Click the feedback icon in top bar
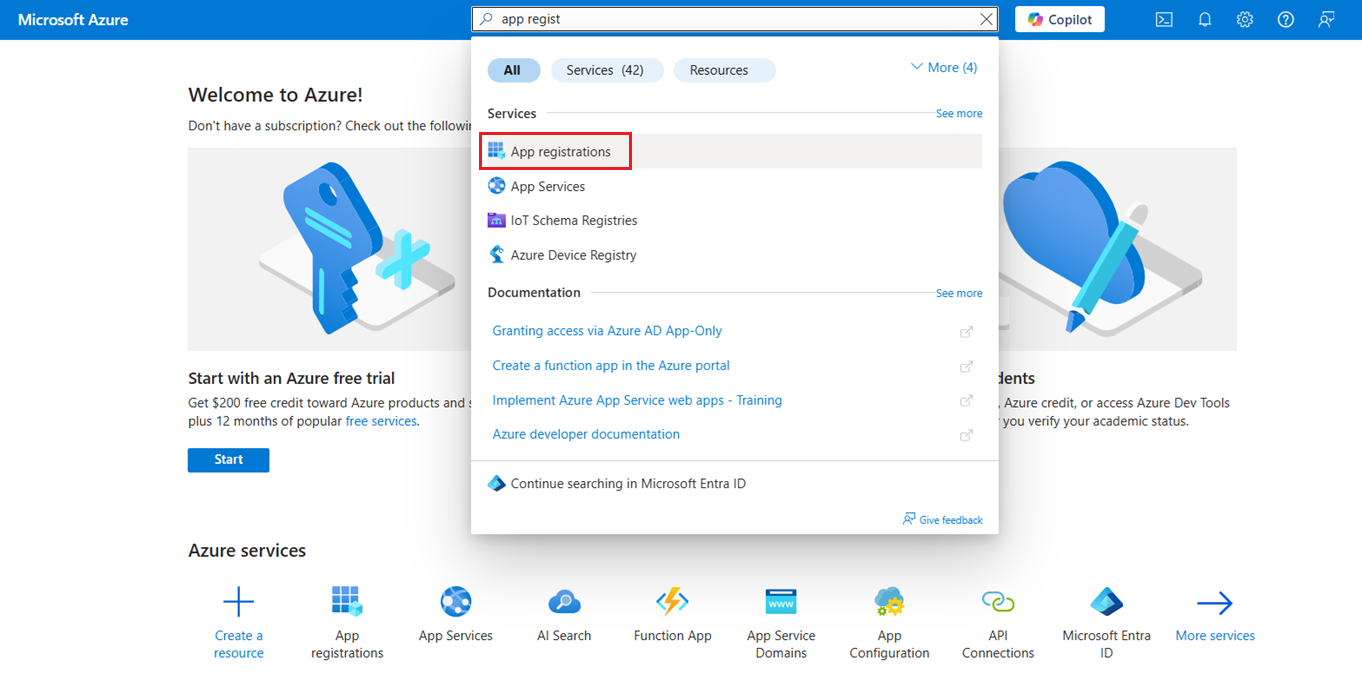The height and width of the screenshot is (674, 1362). [1326, 19]
